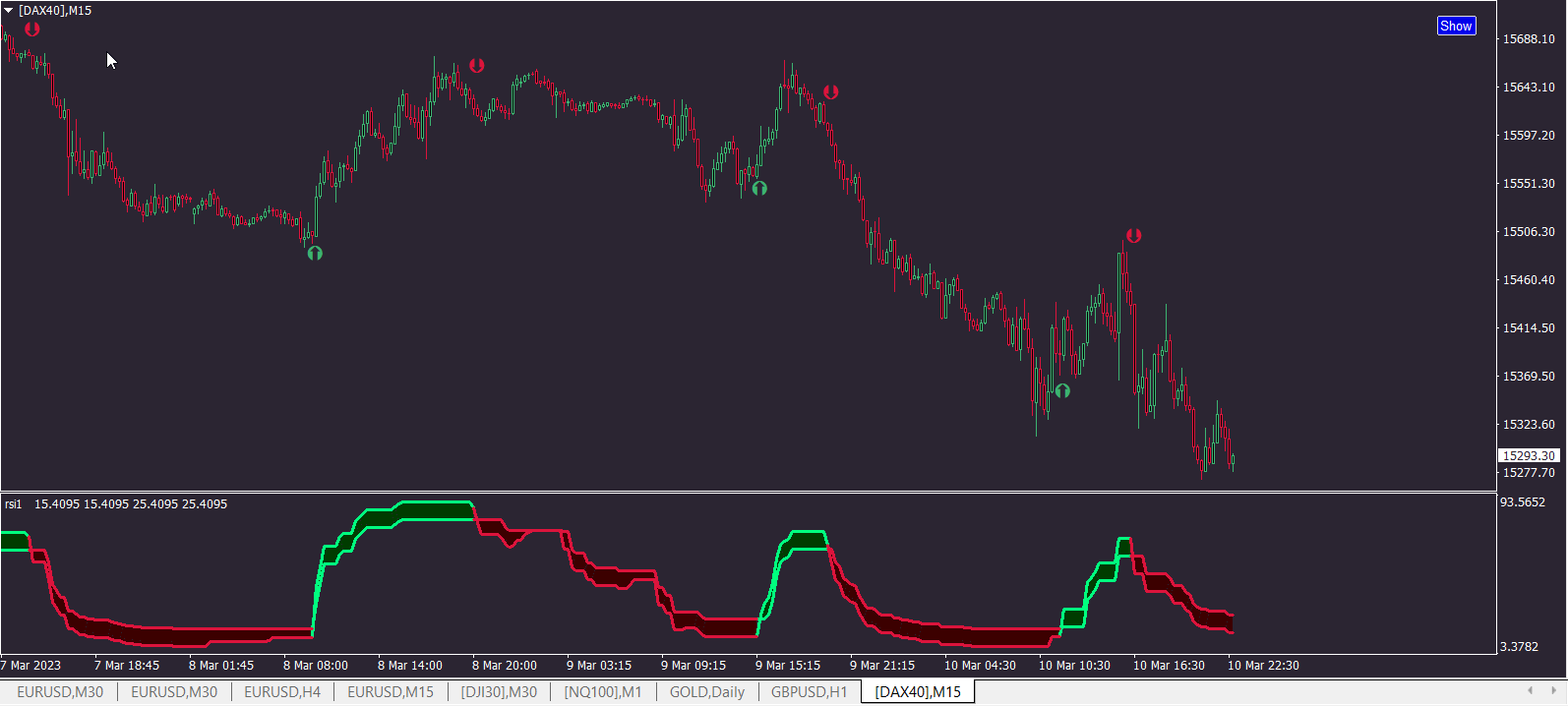Click the price scale value 15277.70
This screenshot has width=1568, height=706.
1529,473
